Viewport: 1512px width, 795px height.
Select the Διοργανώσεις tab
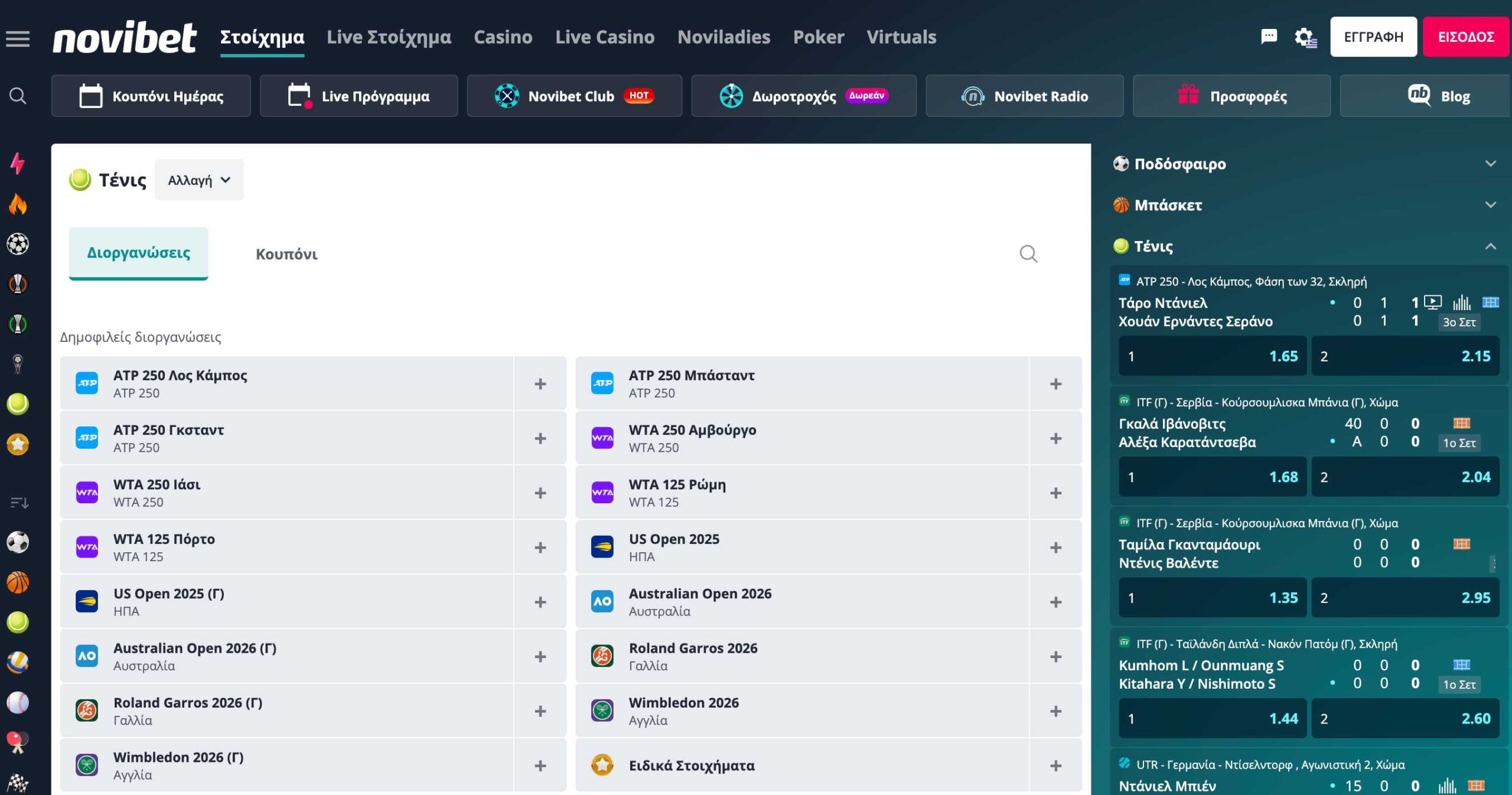coord(138,253)
